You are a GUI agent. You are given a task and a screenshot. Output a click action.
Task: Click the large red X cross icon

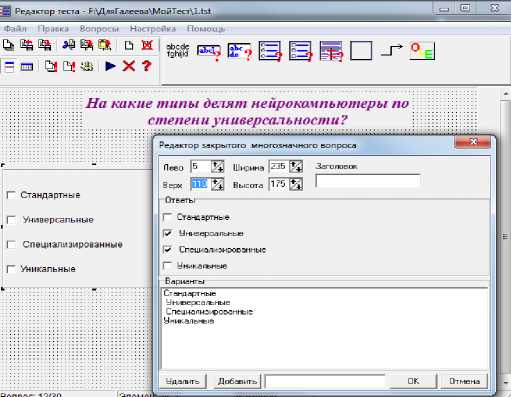(x=129, y=66)
